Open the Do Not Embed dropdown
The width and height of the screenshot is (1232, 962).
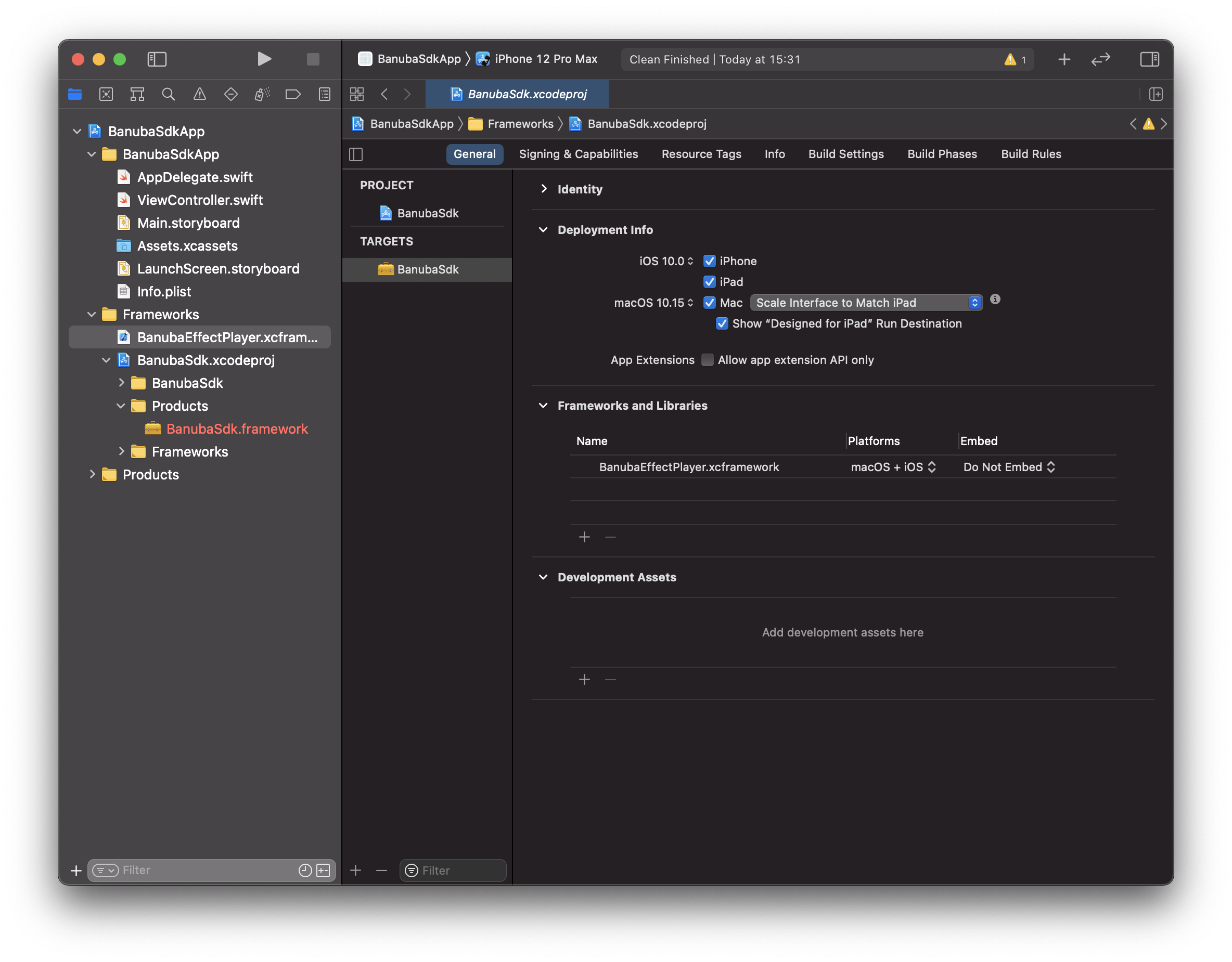(1009, 467)
